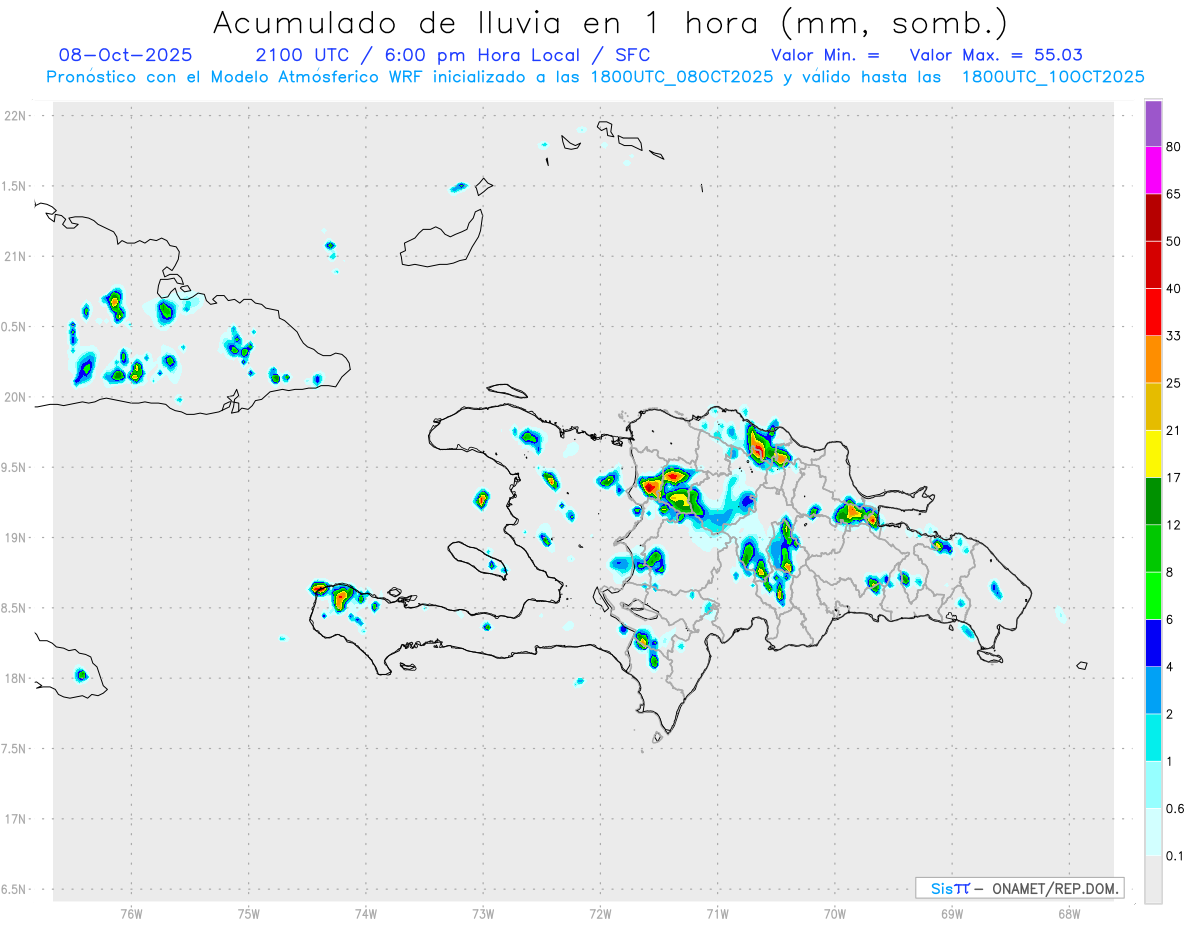The height and width of the screenshot is (927, 1200).
Task: Click the legend value "40"
Action: [x=1174, y=289]
